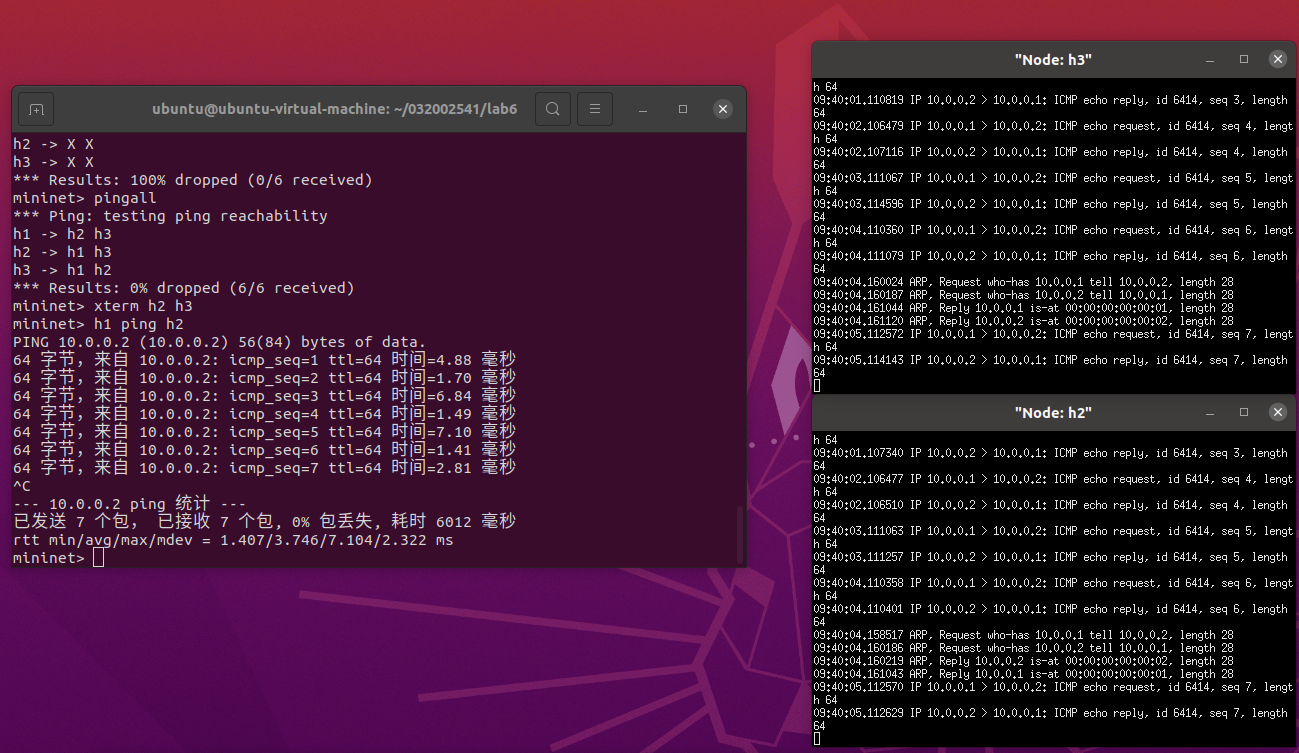The height and width of the screenshot is (753, 1299).
Task: In Node: h3, click the 09:40:01.110819 echo reply line
Action: tap(1050, 100)
